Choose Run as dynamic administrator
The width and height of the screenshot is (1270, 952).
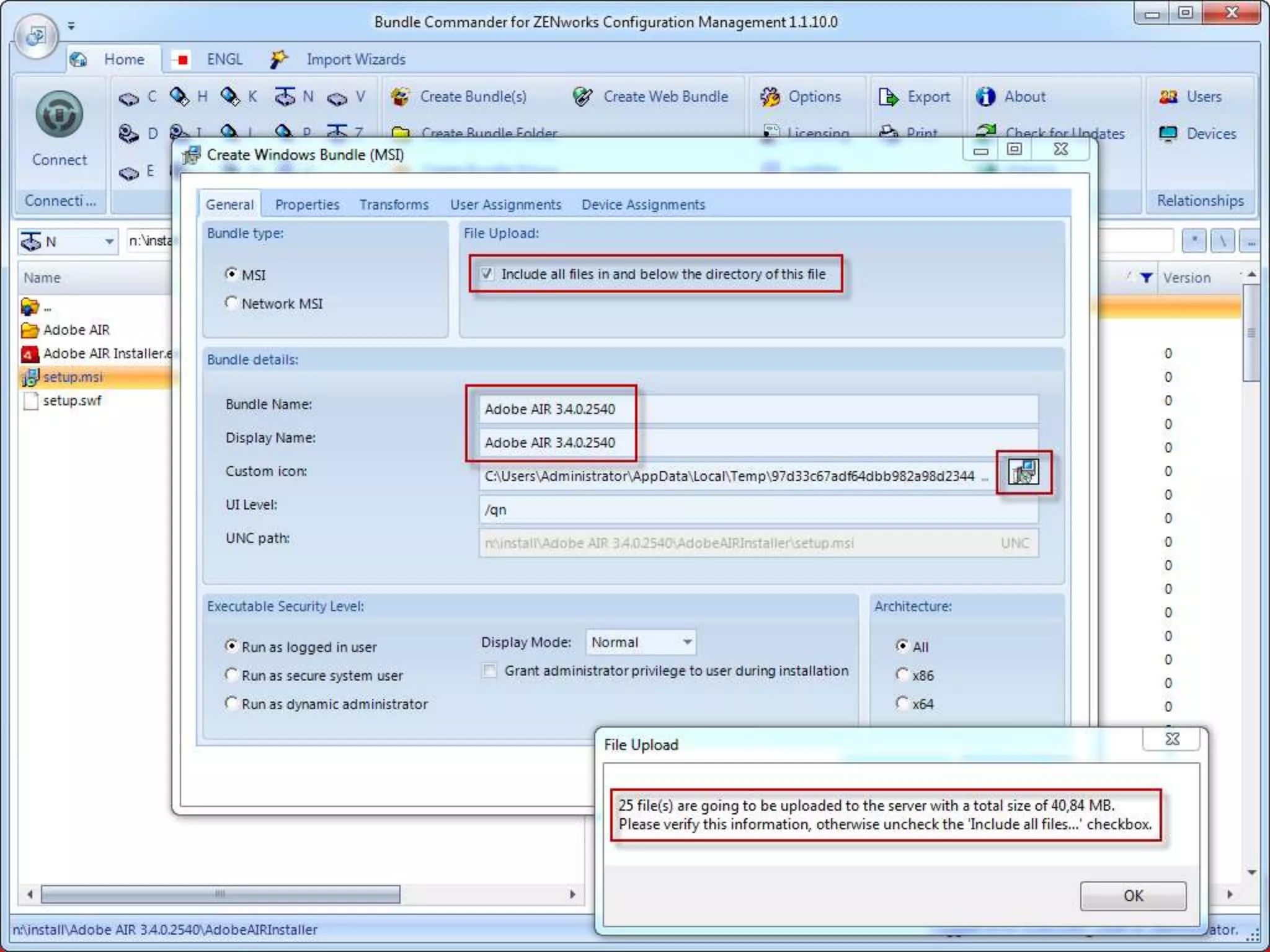click(231, 703)
